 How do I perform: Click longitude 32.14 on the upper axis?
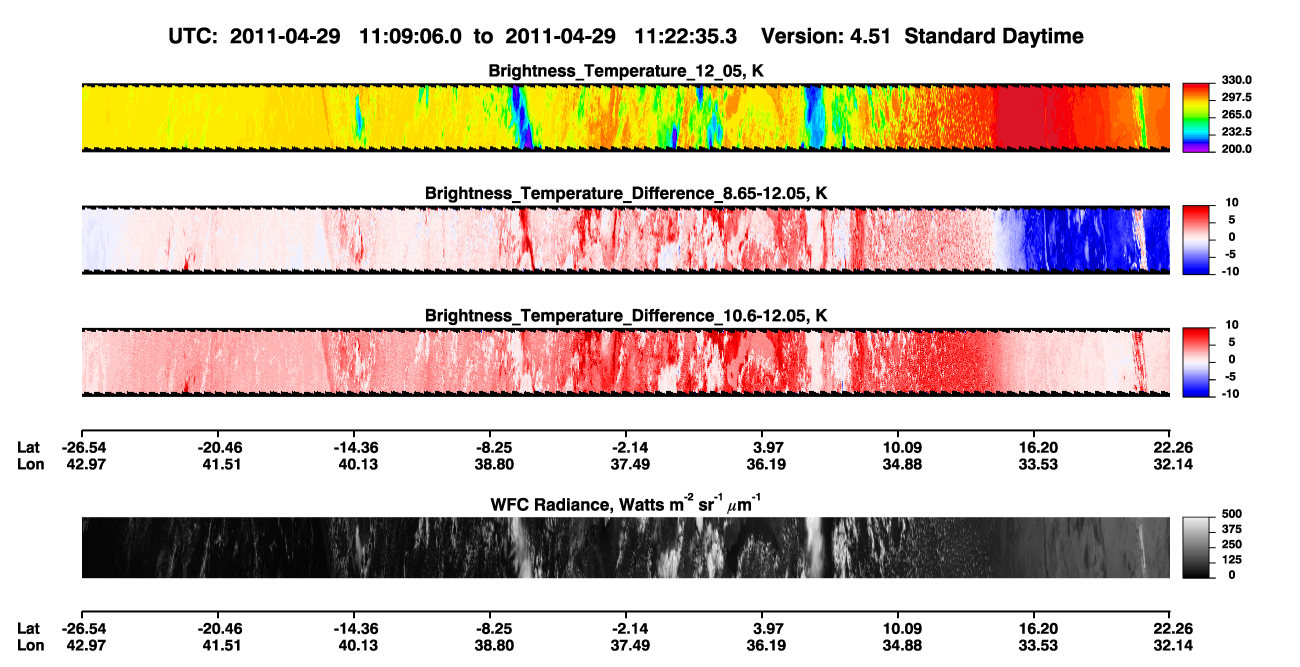click(x=1173, y=463)
